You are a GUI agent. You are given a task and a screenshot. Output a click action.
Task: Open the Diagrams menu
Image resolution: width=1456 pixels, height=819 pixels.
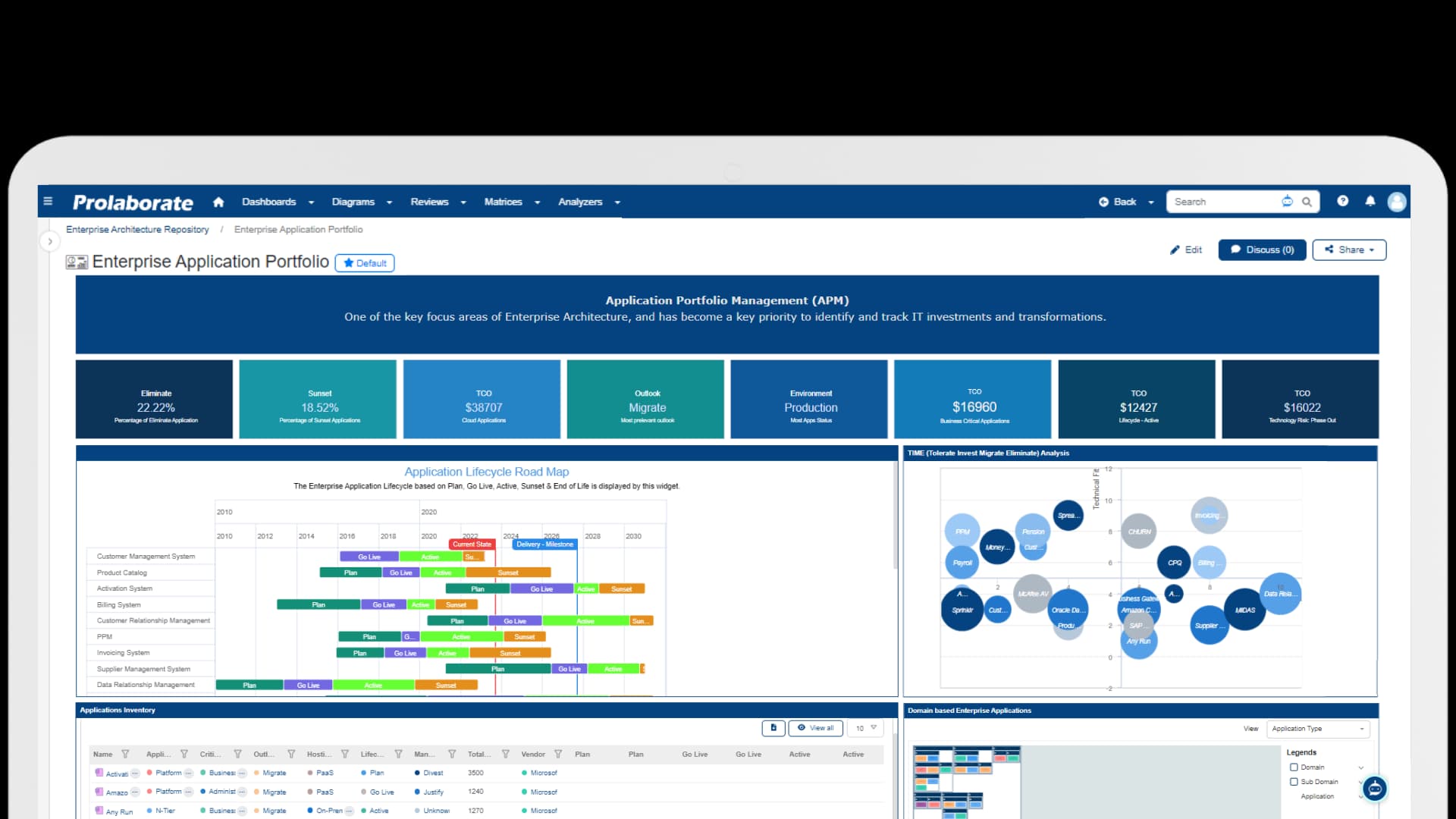click(x=362, y=202)
